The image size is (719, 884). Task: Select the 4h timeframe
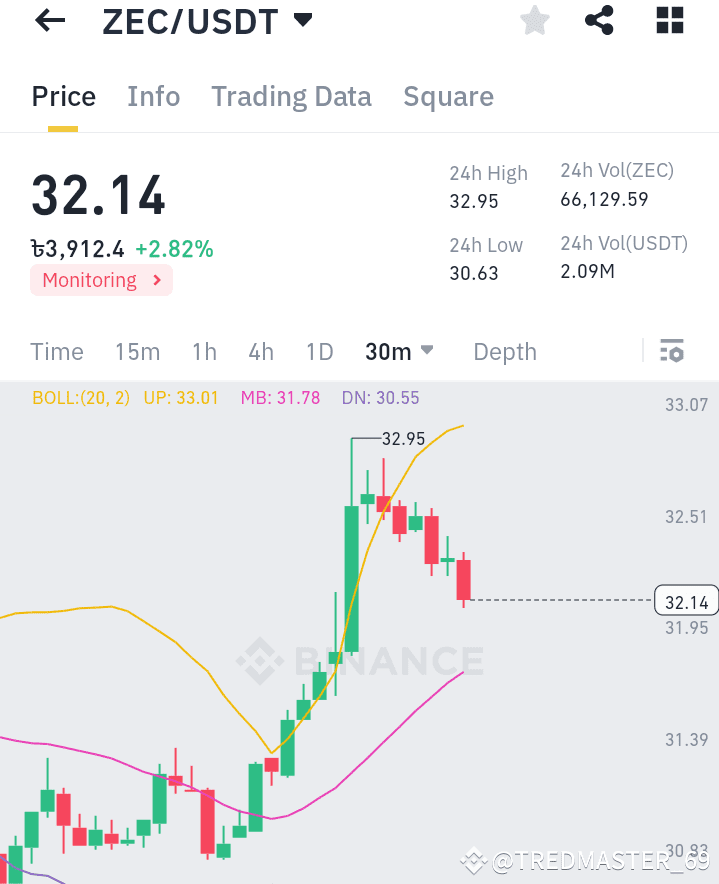pyautogui.click(x=260, y=351)
